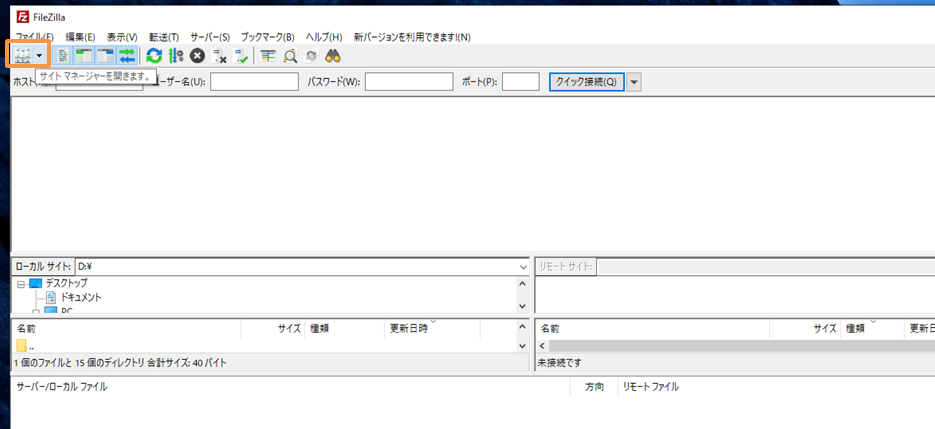Screen dimensions: 935x429
Task: Collapse the デスクトップ tree node
Action: (20, 283)
